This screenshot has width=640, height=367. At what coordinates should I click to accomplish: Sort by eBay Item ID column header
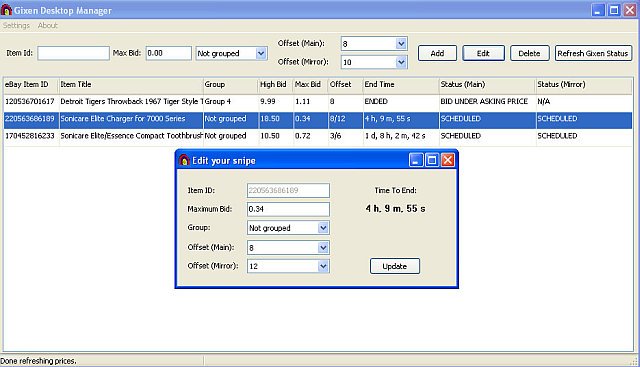pyautogui.click(x=31, y=85)
